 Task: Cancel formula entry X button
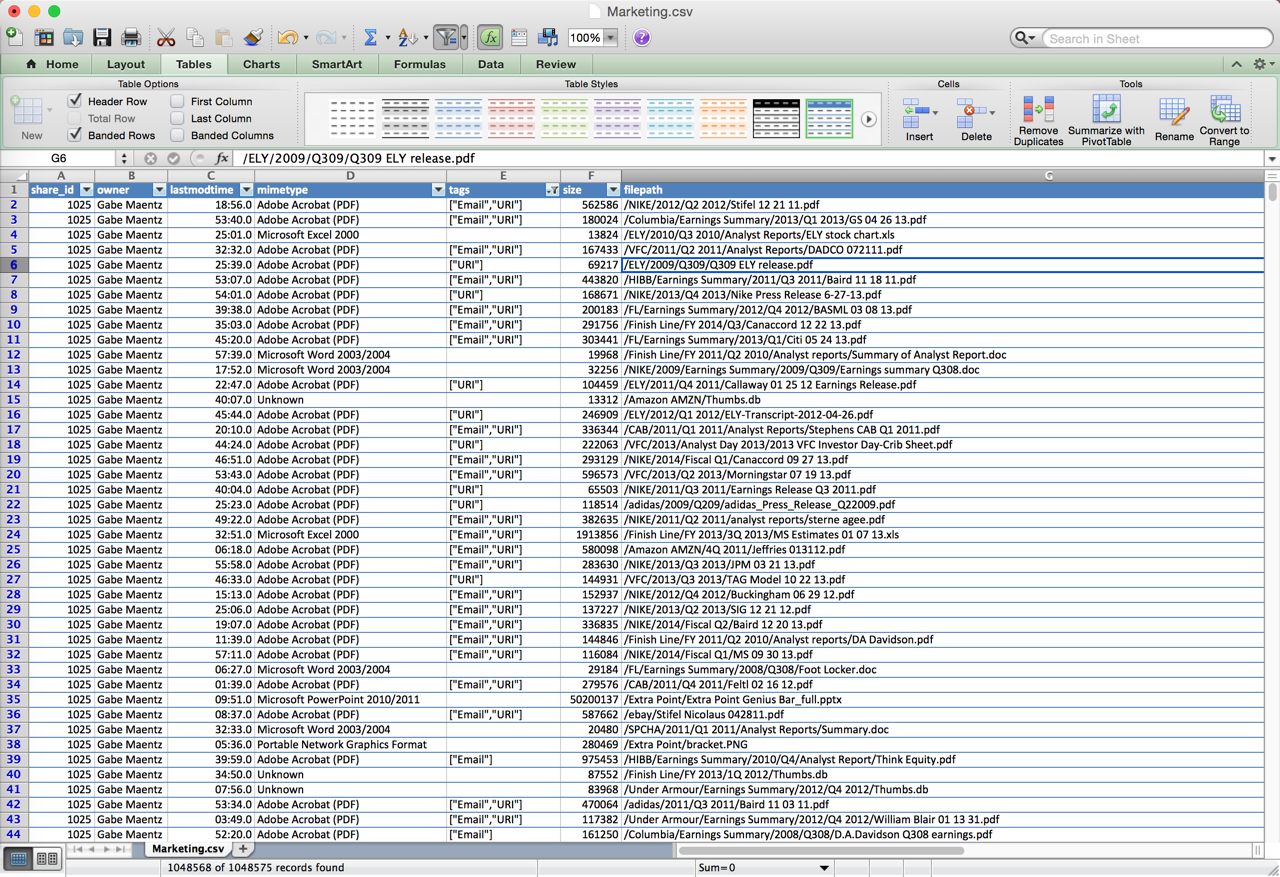click(x=150, y=159)
